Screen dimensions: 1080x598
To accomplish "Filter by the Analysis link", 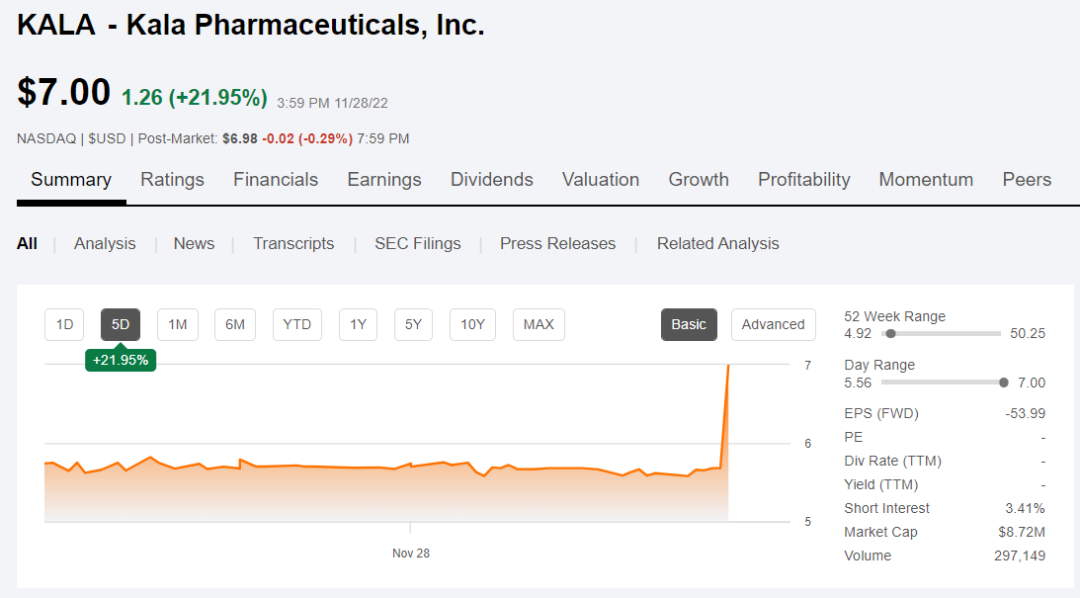I will tap(104, 244).
